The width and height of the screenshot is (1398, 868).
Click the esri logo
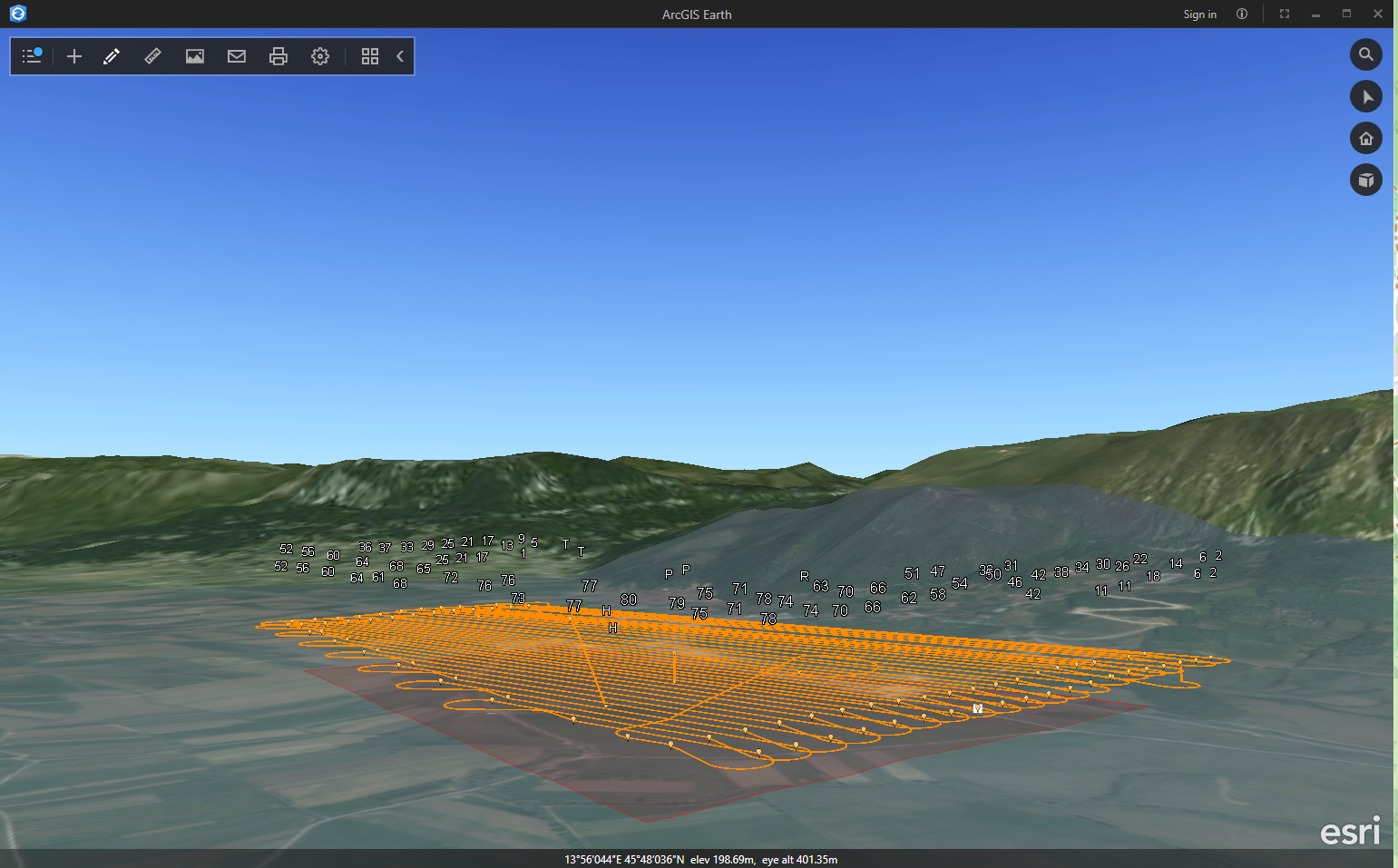[x=1350, y=830]
